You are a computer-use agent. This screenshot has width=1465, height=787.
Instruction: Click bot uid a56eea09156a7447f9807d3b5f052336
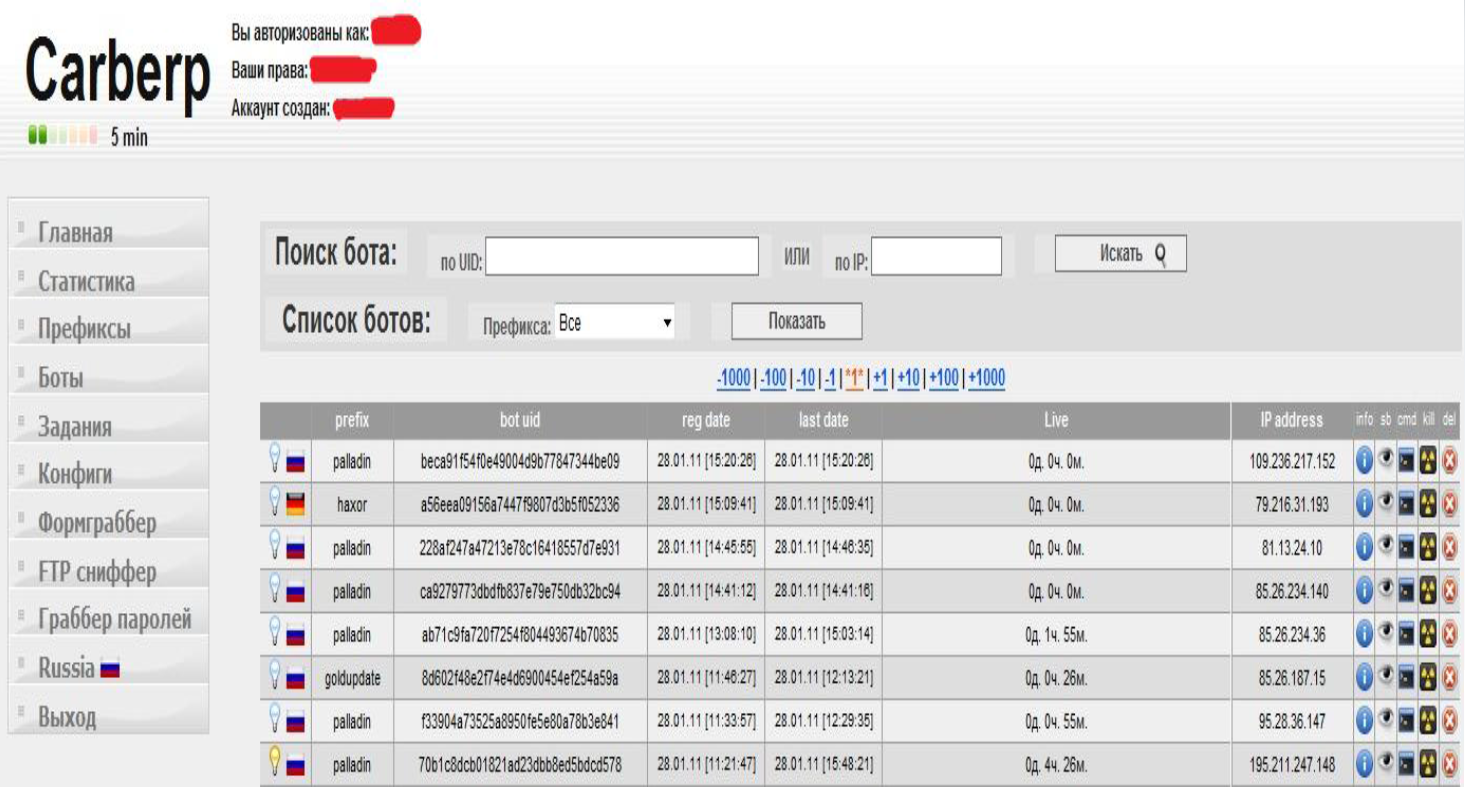pos(520,506)
